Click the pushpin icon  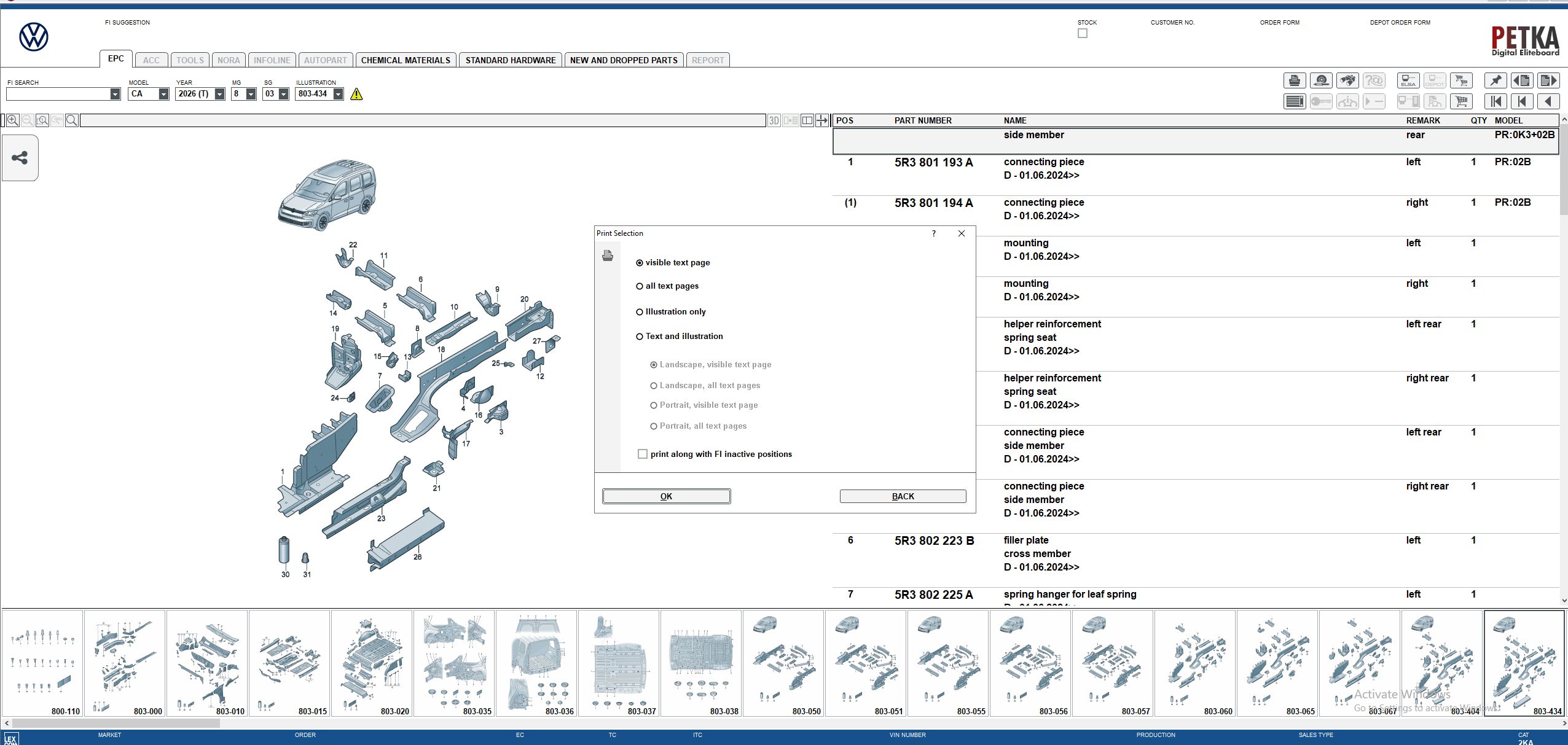point(1495,80)
